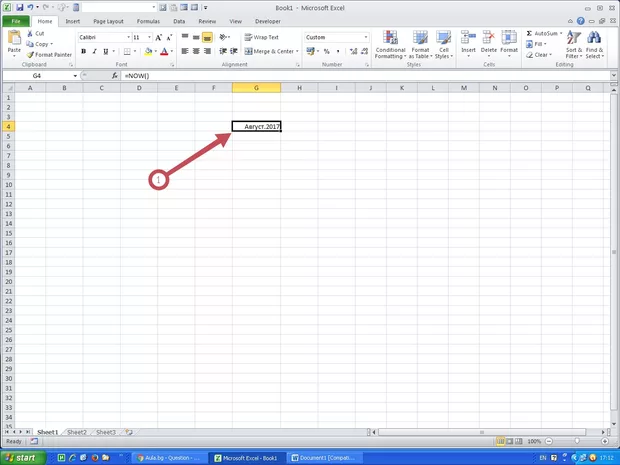Select the Sheet2 worksheet tab

[x=77, y=432]
